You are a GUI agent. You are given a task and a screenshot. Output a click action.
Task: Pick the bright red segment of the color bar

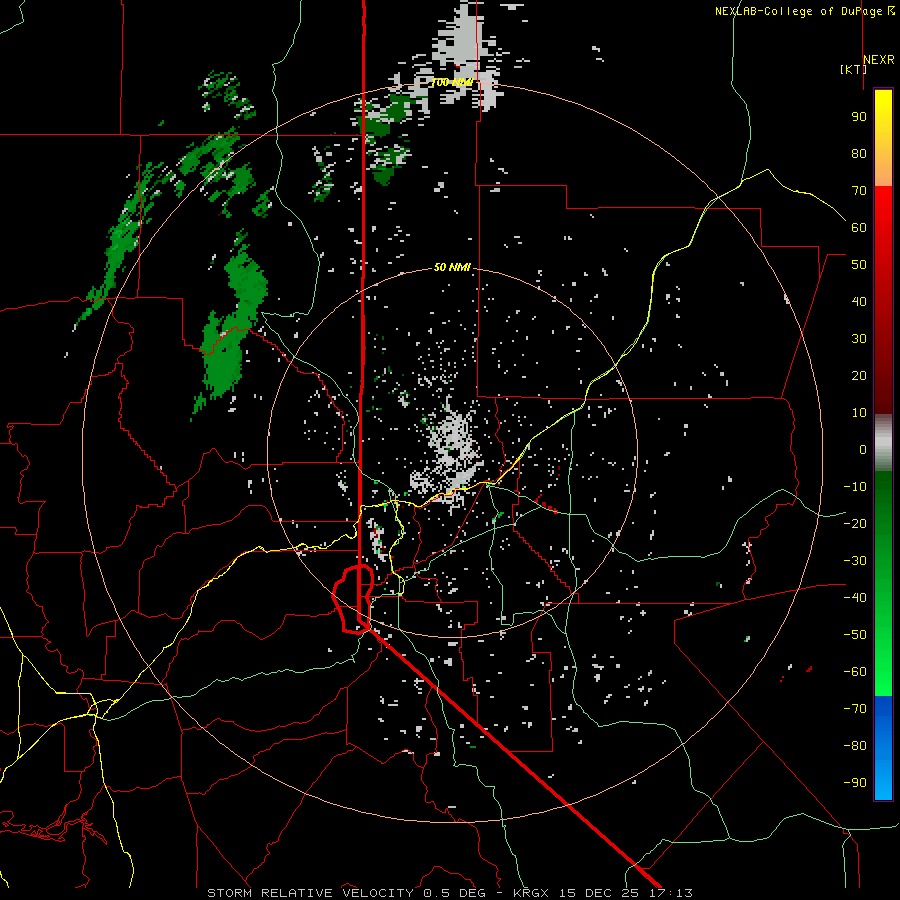883,230
